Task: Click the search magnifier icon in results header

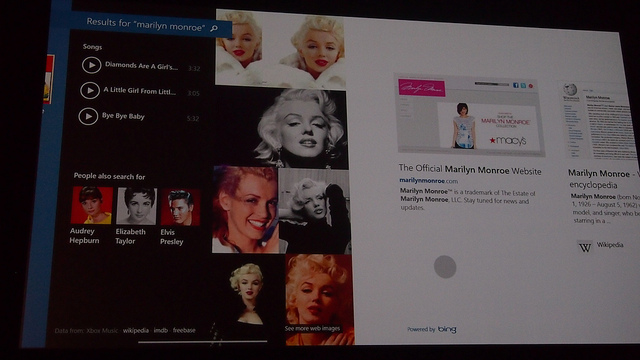Action: (x=214, y=28)
